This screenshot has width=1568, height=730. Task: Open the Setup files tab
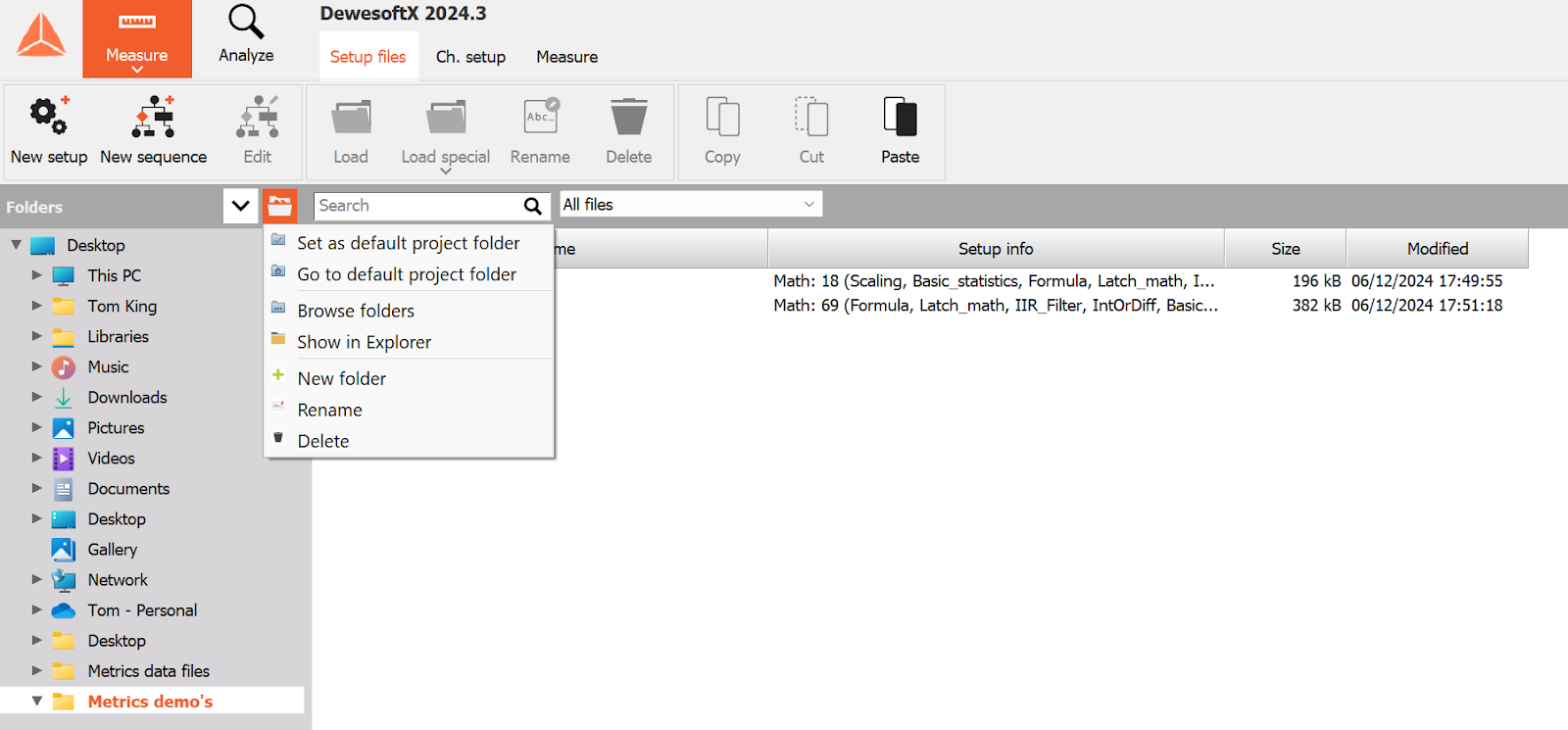368,57
